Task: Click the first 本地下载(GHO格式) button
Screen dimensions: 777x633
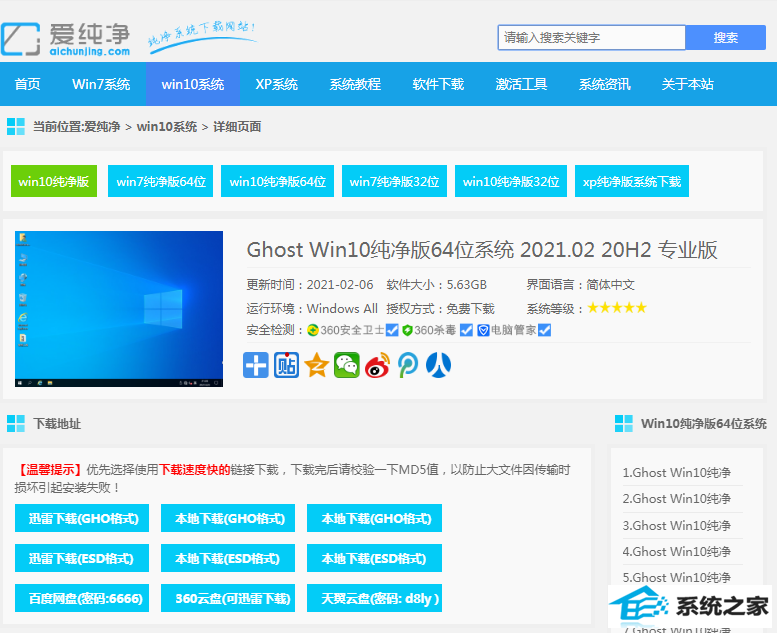Action: 228,518
